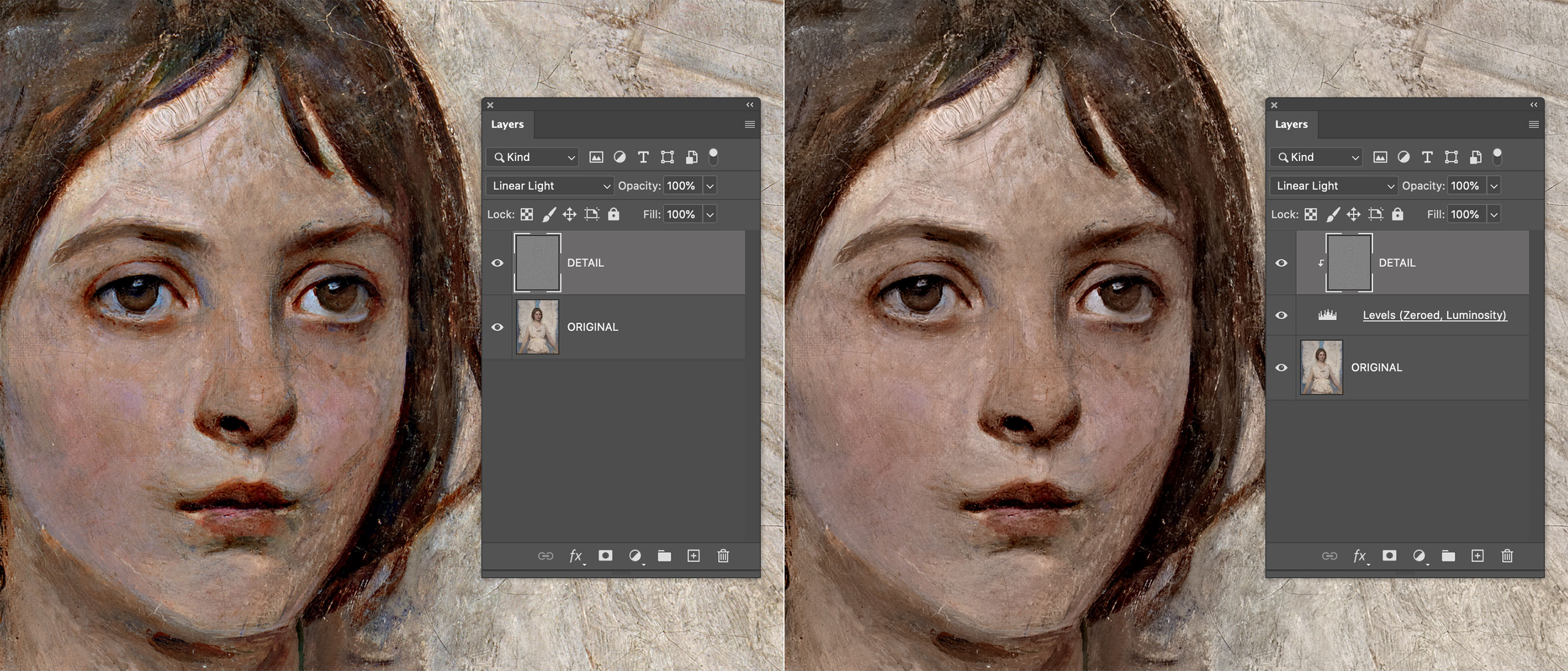The image size is (1568, 671).
Task: Create adjustment layer in left panel
Action: coord(635,556)
